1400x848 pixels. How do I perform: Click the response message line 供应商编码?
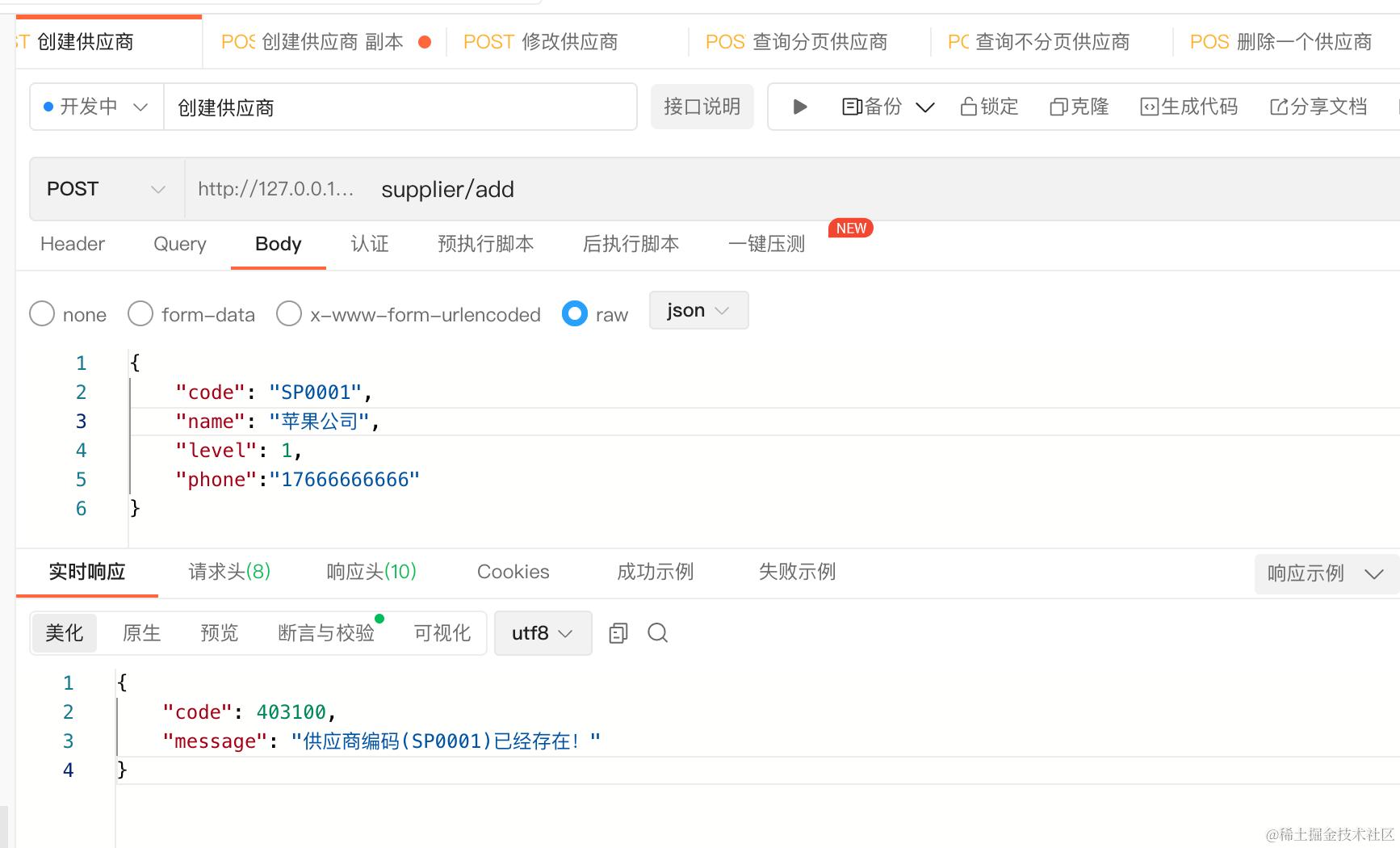pyautogui.click(x=382, y=741)
